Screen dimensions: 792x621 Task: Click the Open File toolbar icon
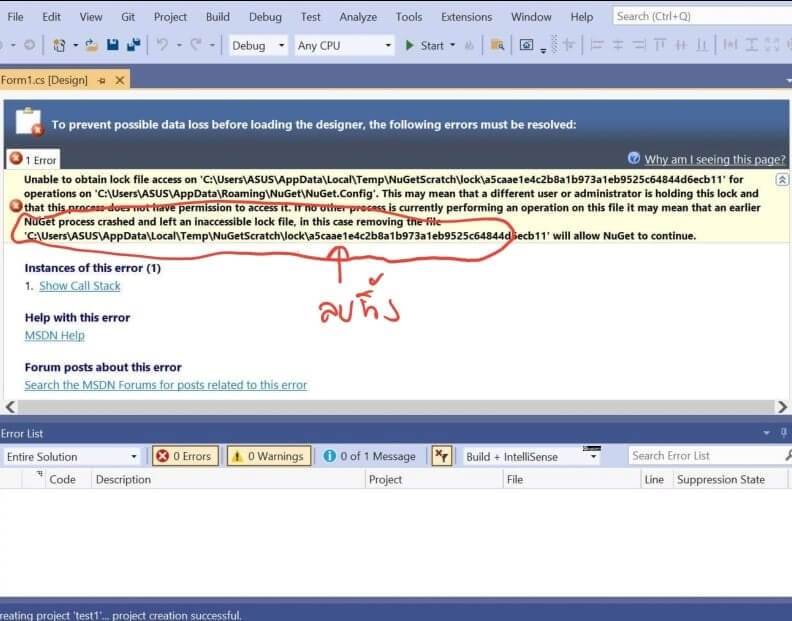(91, 45)
